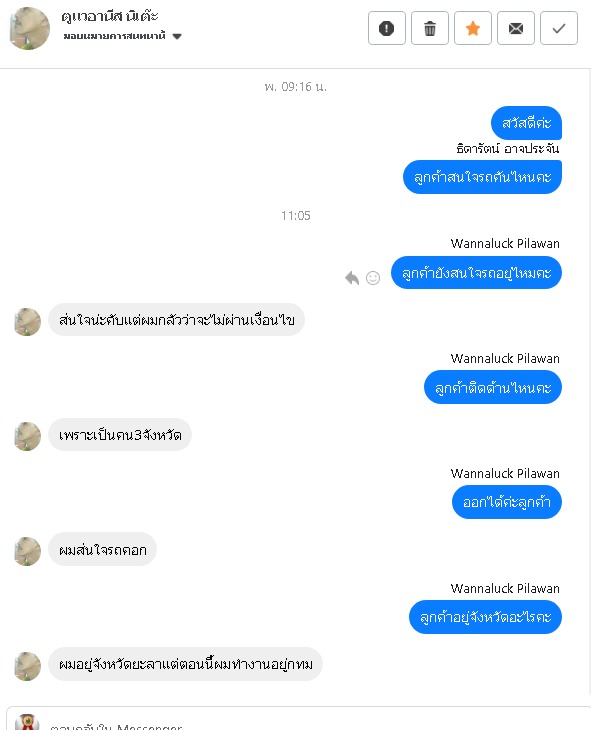Open the assign conversation label text
This screenshot has height=730, width=591.
115,36
